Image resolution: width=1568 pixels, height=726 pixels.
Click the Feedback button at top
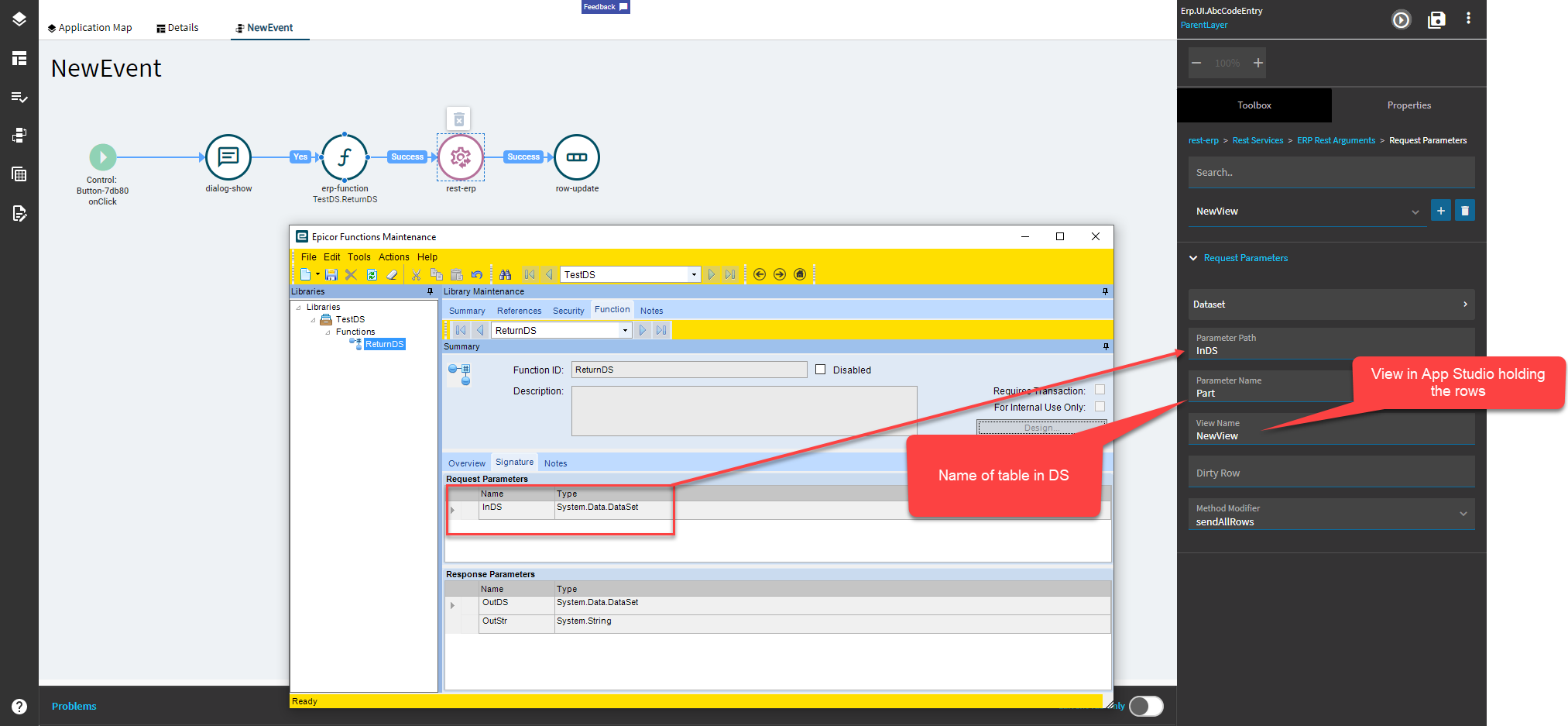click(x=606, y=7)
